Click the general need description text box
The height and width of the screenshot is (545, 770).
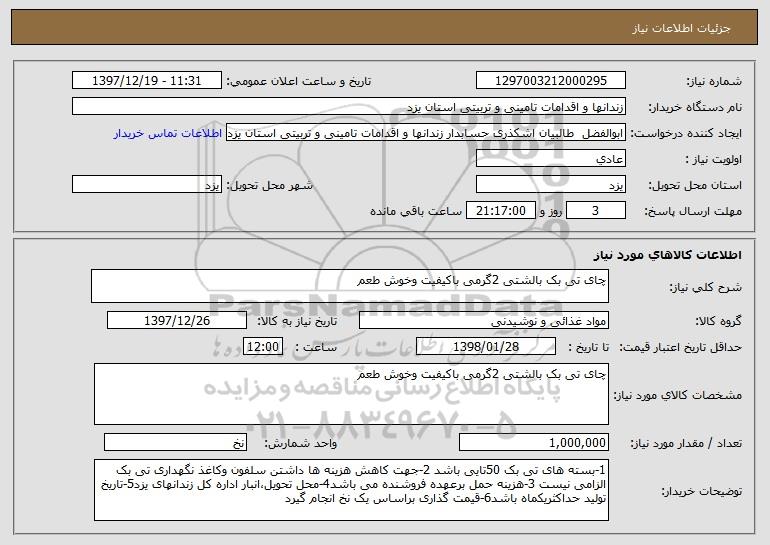coord(350,286)
